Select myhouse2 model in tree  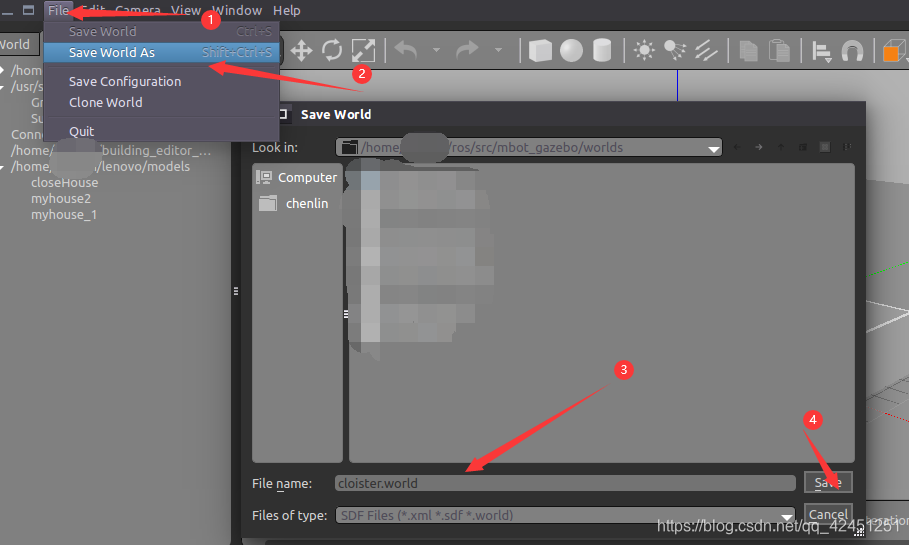pyautogui.click(x=61, y=199)
